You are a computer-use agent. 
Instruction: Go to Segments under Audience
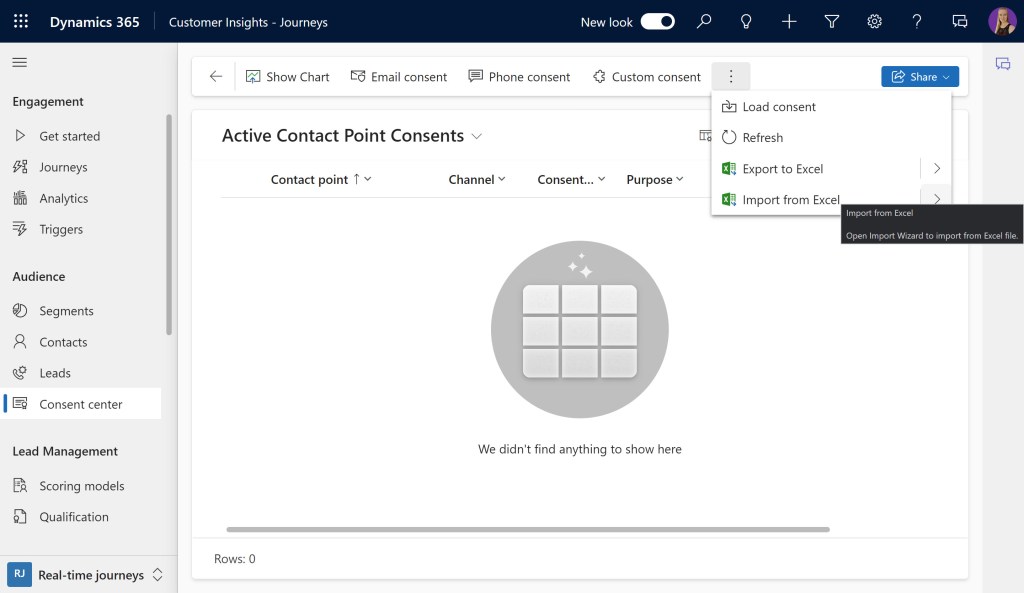(68, 310)
